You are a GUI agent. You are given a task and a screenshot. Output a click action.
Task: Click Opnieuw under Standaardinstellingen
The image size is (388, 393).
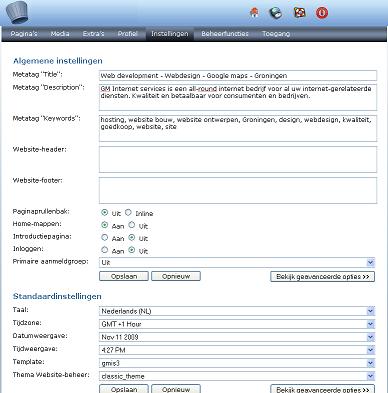click(x=176, y=389)
